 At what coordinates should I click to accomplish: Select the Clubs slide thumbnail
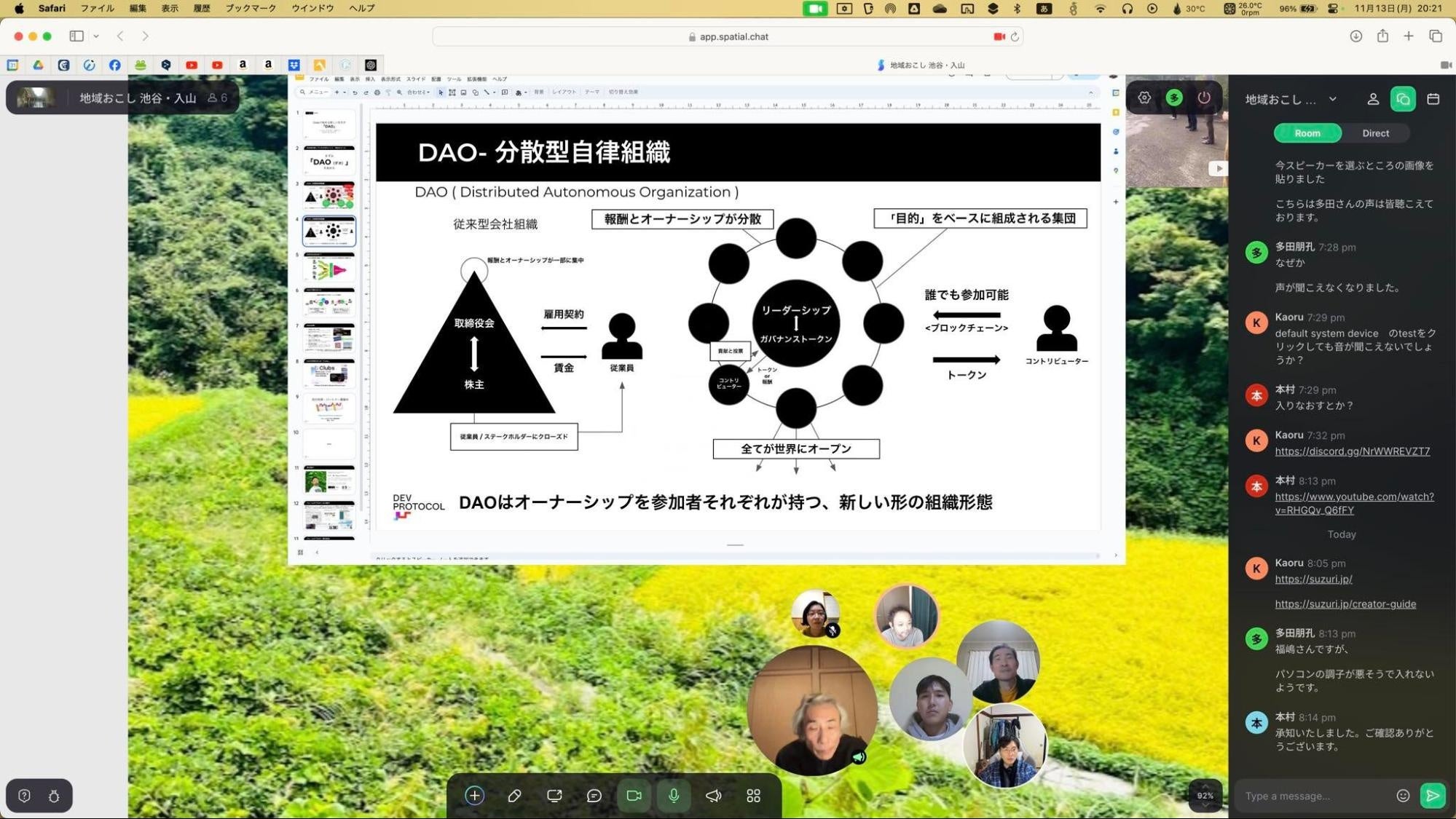[x=329, y=373]
